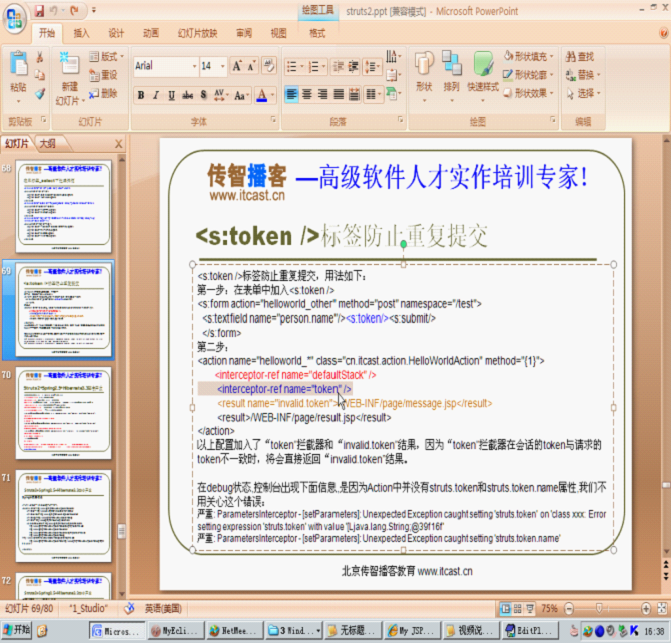Increase font size with grow font icon
The image size is (671, 643).
[x=237, y=66]
